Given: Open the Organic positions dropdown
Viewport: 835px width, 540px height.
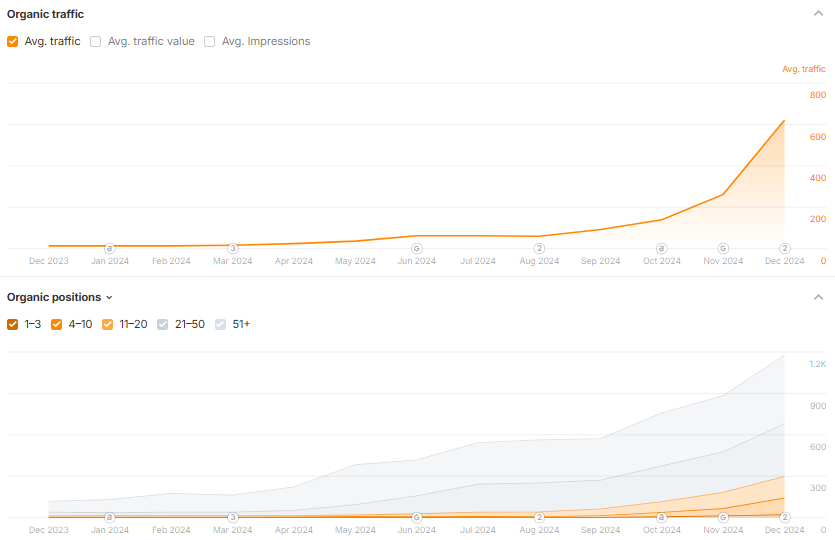Looking at the screenshot, I should [60, 297].
